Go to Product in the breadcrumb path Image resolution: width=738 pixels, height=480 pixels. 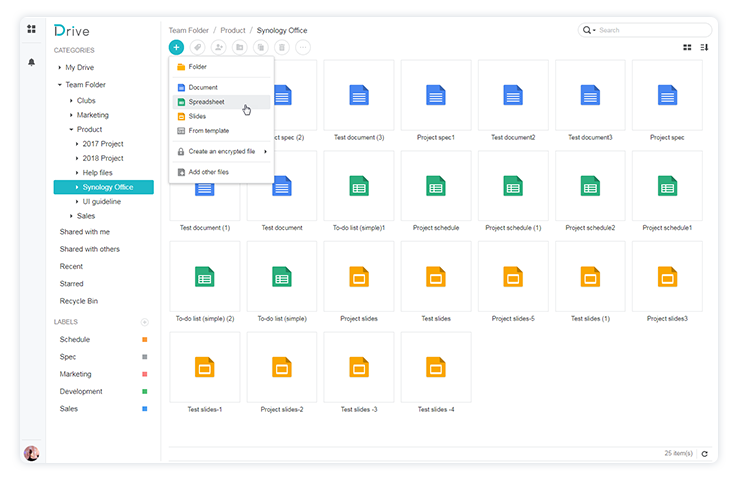[x=231, y=30]
